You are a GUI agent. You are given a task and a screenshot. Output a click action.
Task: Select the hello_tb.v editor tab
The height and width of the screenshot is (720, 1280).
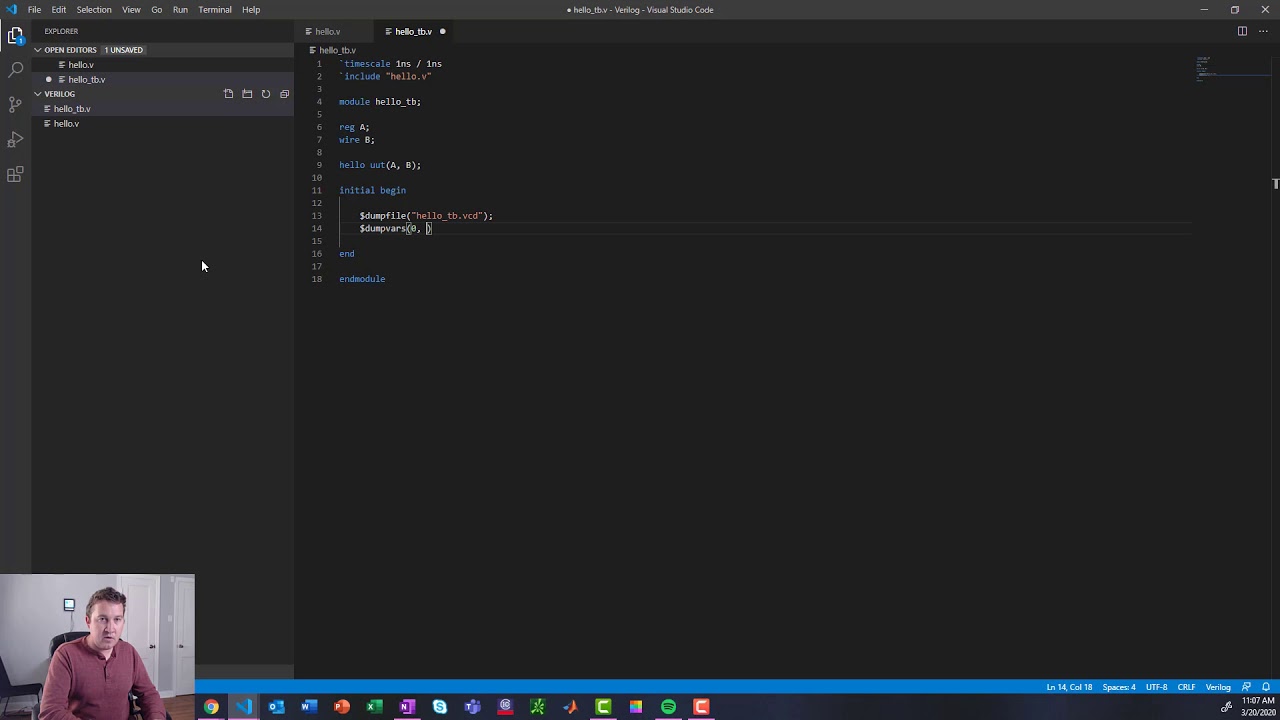click(x=413, y=32)
